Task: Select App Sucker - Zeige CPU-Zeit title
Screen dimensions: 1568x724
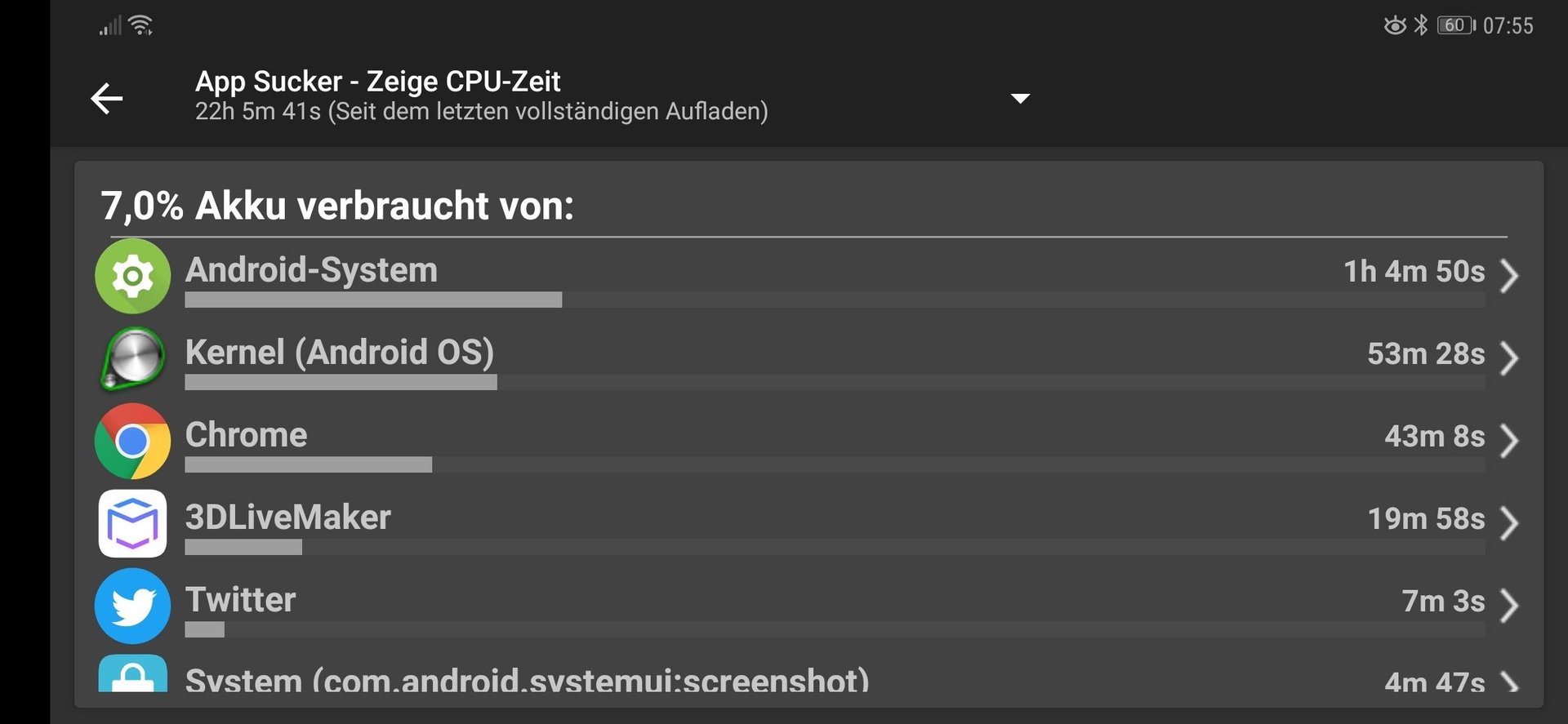Action: click(x=377, y=81)
